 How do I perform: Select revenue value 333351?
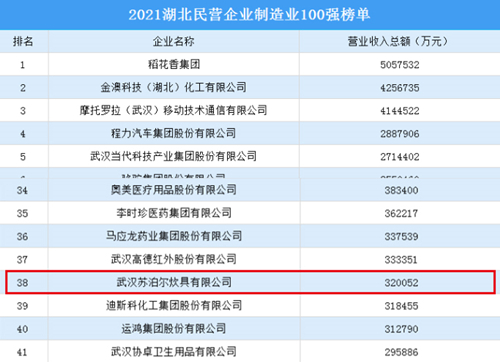coord(401,259)
